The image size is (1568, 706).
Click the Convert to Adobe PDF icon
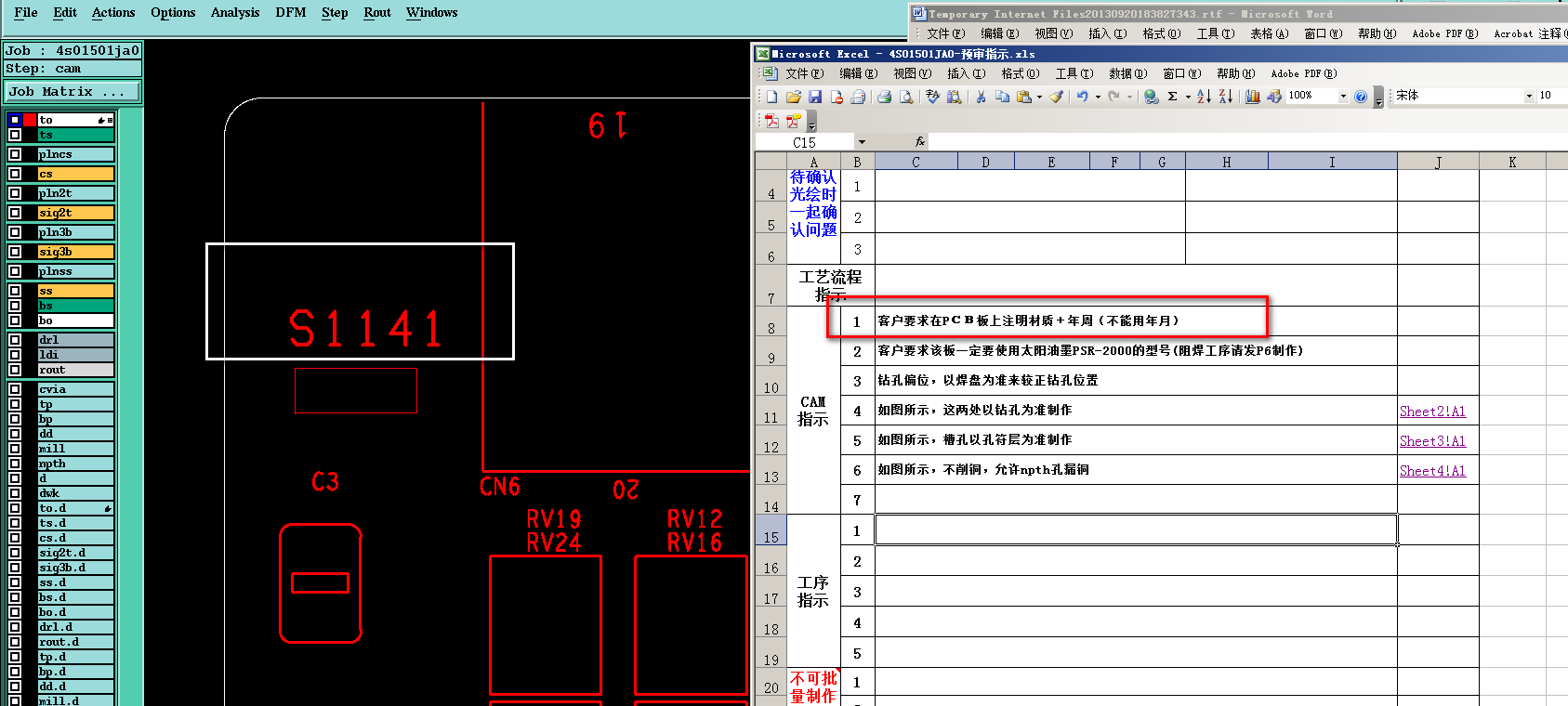[771, 121]
